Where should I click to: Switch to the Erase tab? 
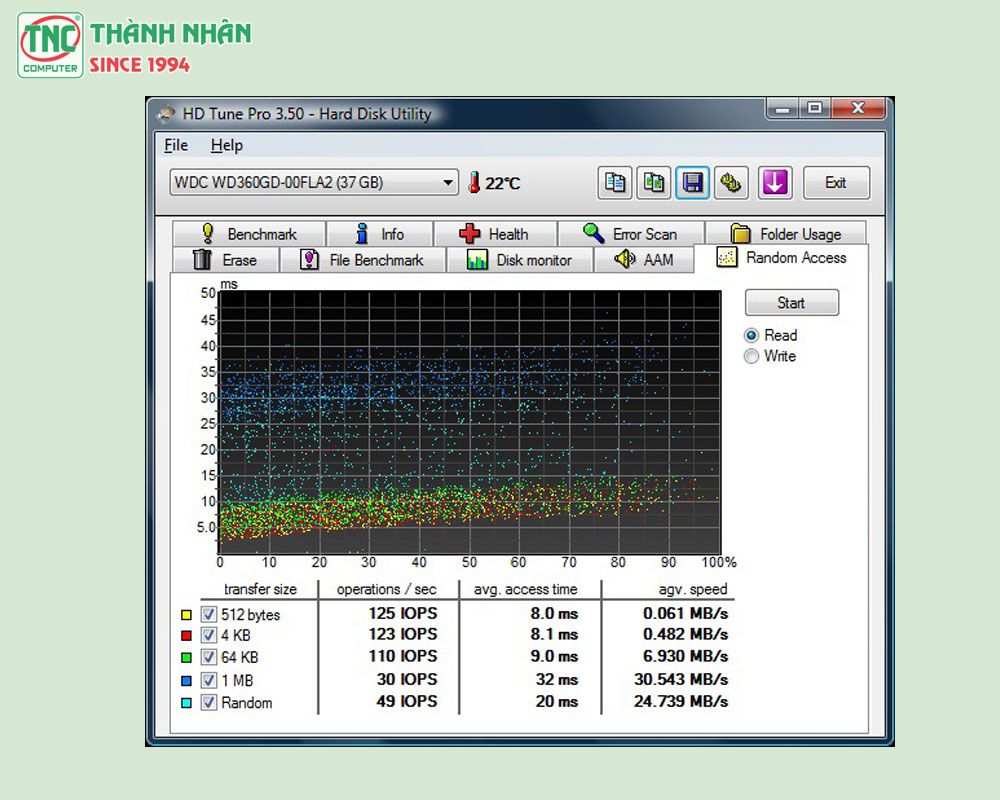(226, 260)
